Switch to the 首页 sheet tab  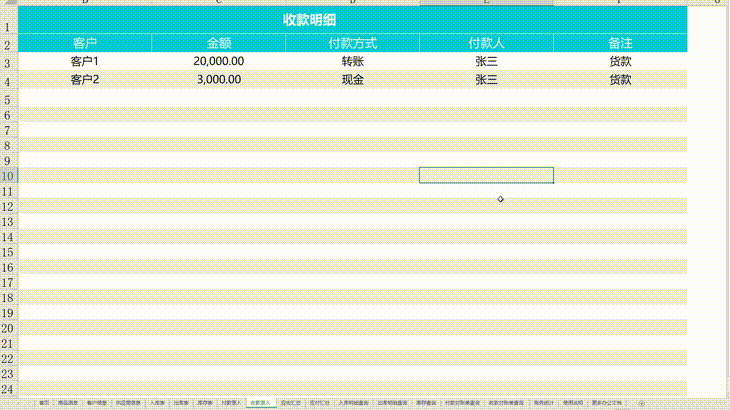pyautogui.click(x=43, y=403)
